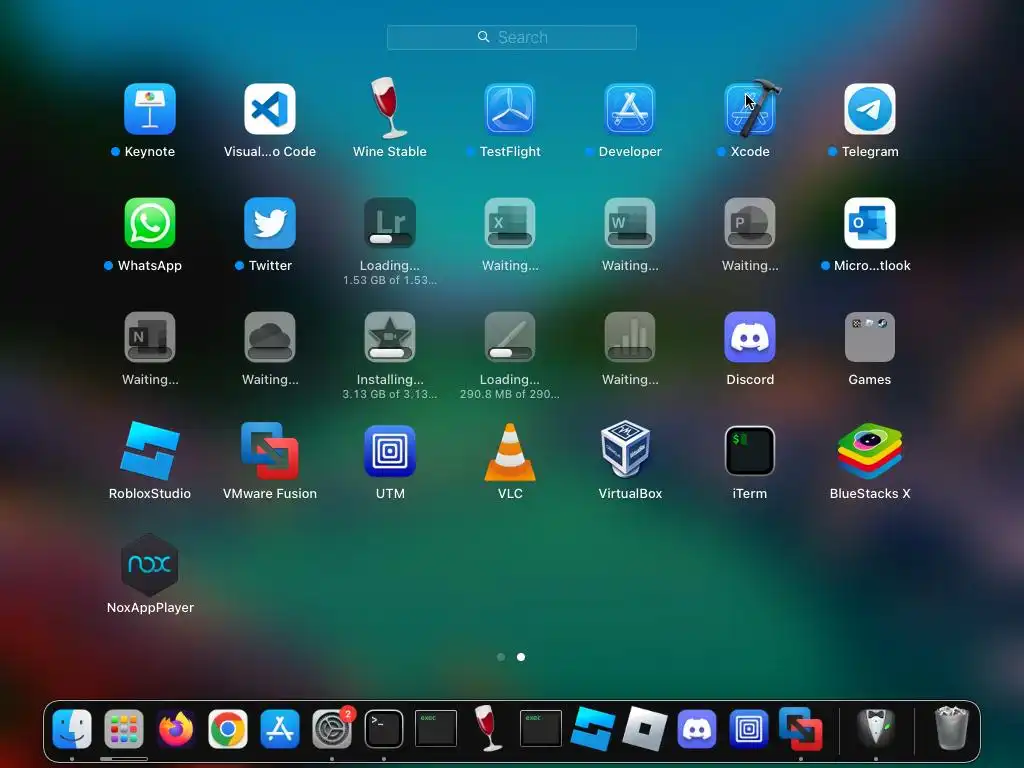
Task: Open VLC media player
Action: tap(510, 451)
